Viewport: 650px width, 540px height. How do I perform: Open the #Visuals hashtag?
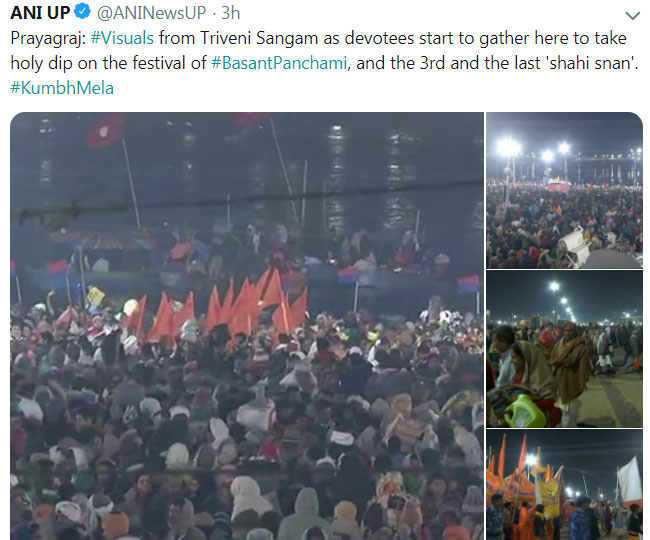coord(122,38)
